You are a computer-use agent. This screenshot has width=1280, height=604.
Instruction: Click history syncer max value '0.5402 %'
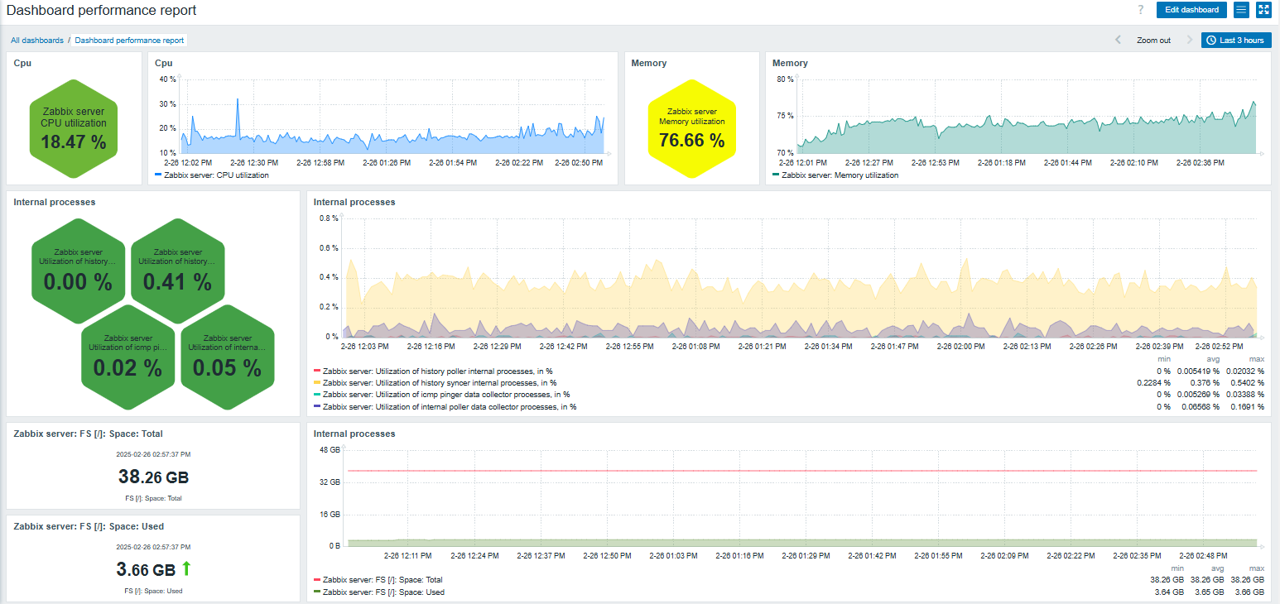click(x=1247, y=383)
